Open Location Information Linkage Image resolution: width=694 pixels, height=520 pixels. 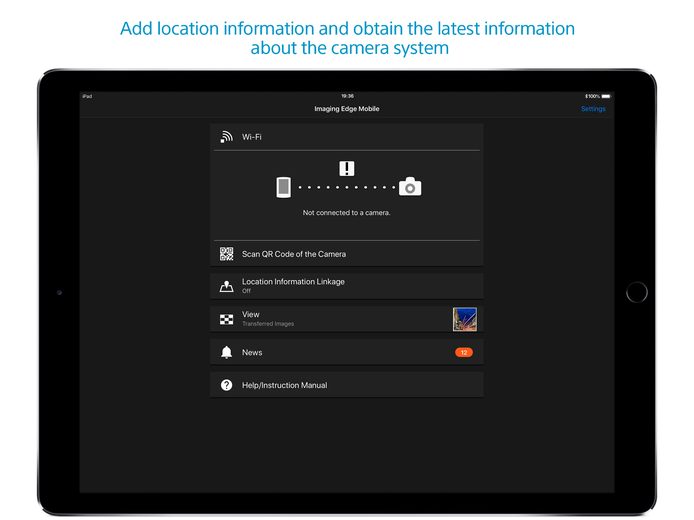click(x=347, y=286)
